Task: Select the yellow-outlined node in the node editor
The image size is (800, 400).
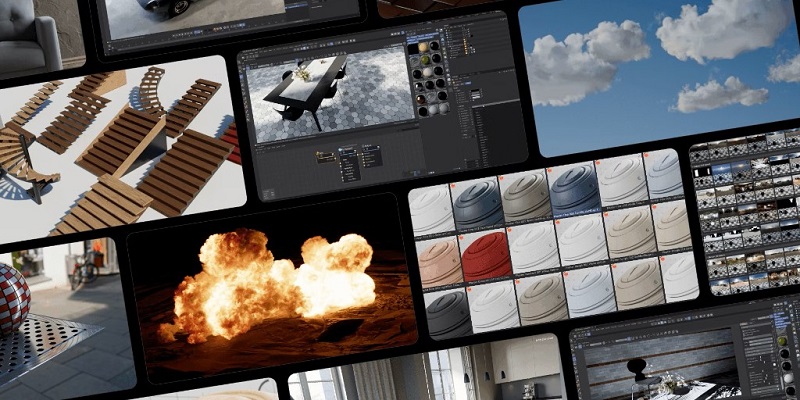Action: click(325, 158)
